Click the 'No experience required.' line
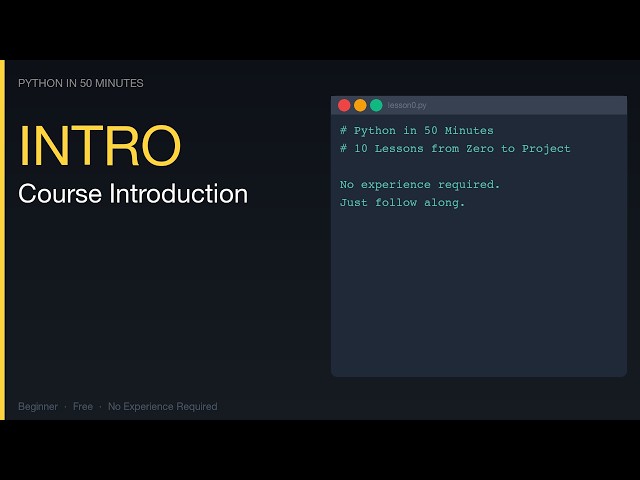Screen dimensions: 640x480 420,184
